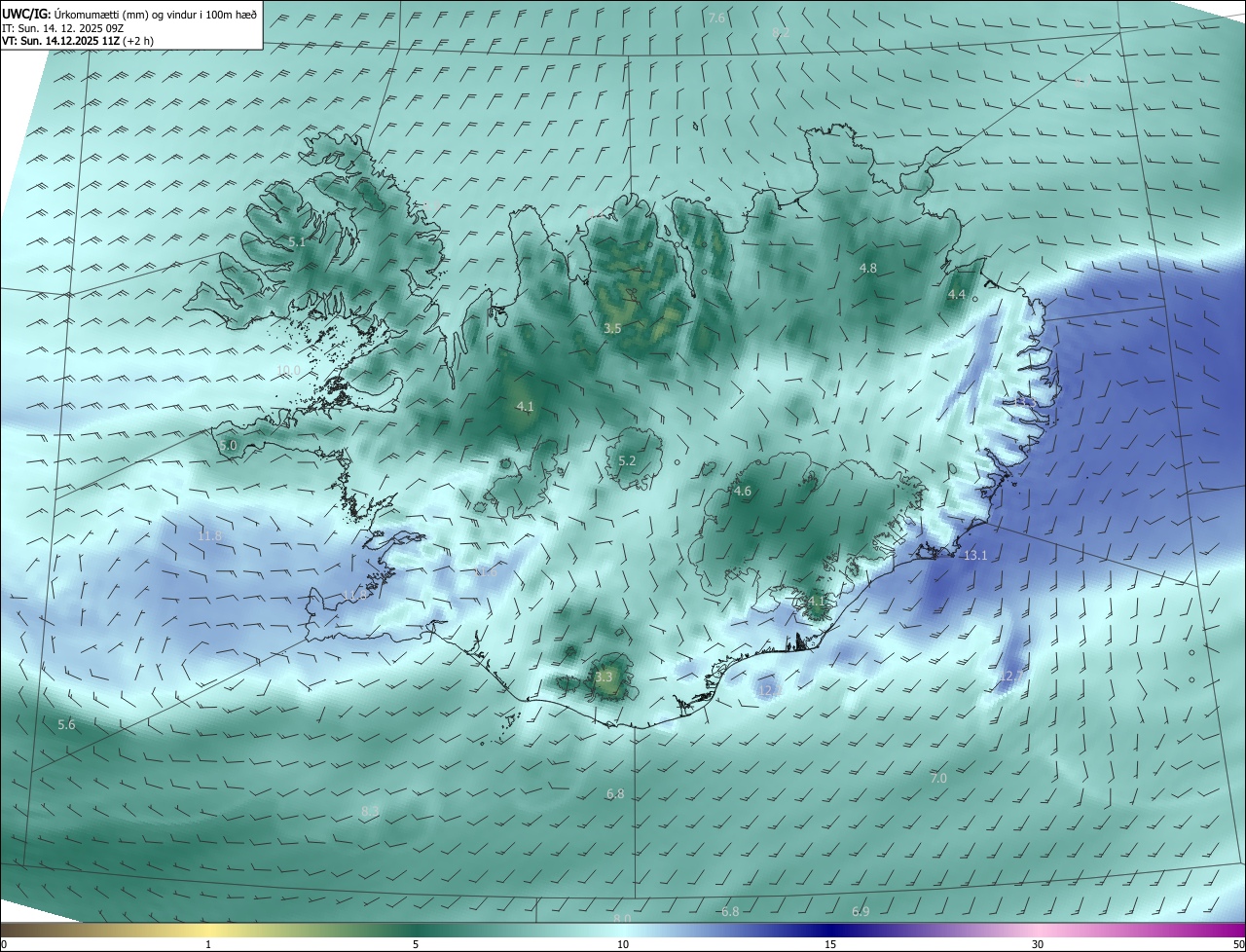Click the colorbar tick label 1
Viewport: 1246px width, 952px height.
[x=209, y=944]
